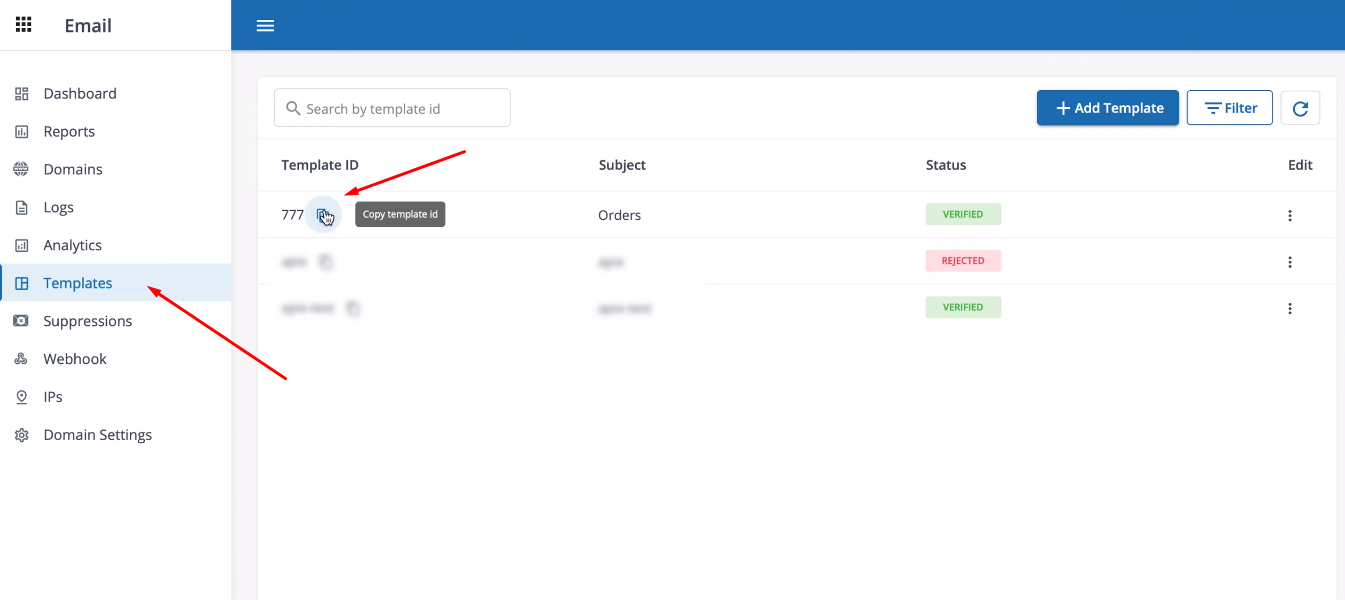Click the Logs document icon

pos(22,208)
